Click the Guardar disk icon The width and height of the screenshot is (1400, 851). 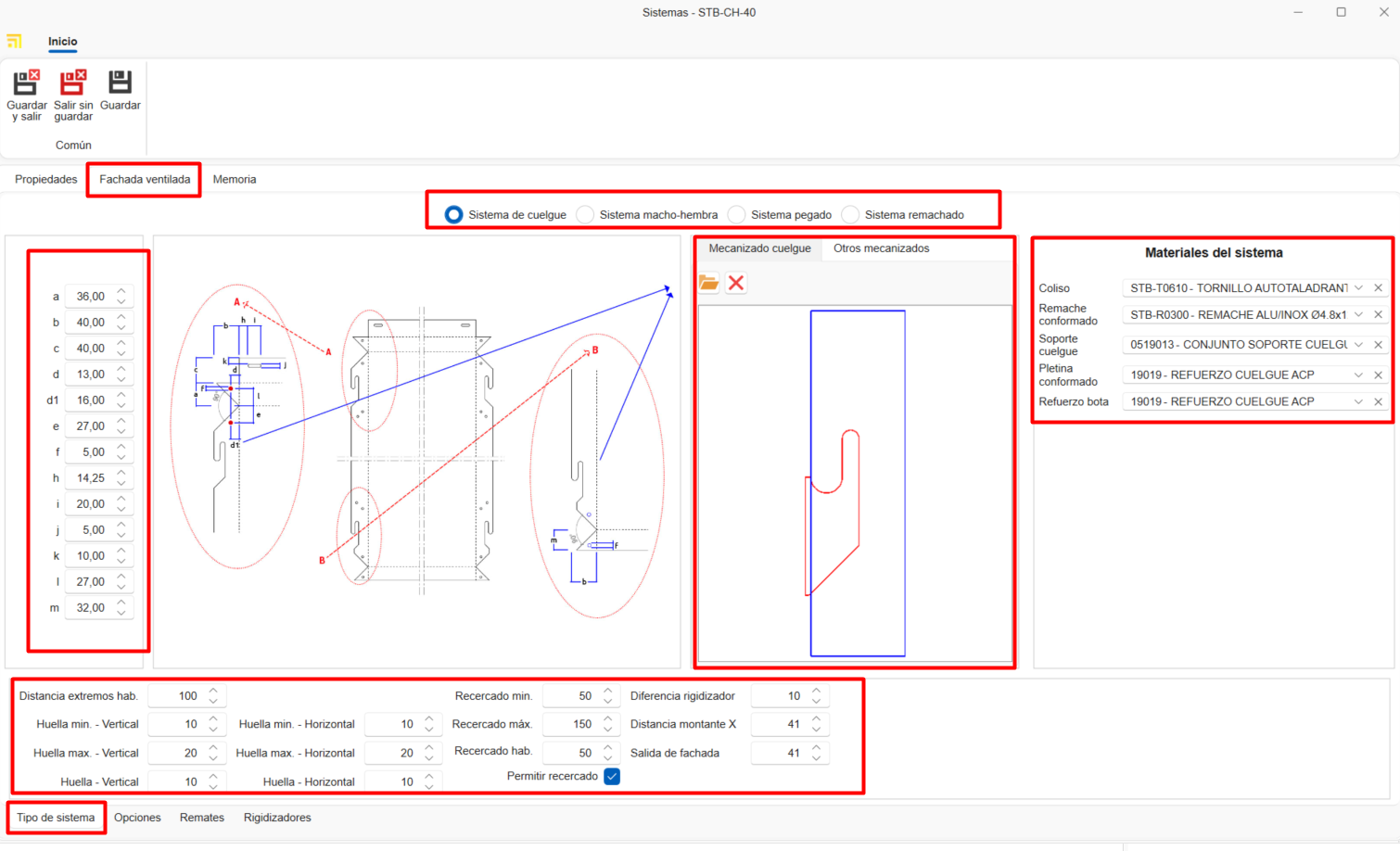point(120,83)
